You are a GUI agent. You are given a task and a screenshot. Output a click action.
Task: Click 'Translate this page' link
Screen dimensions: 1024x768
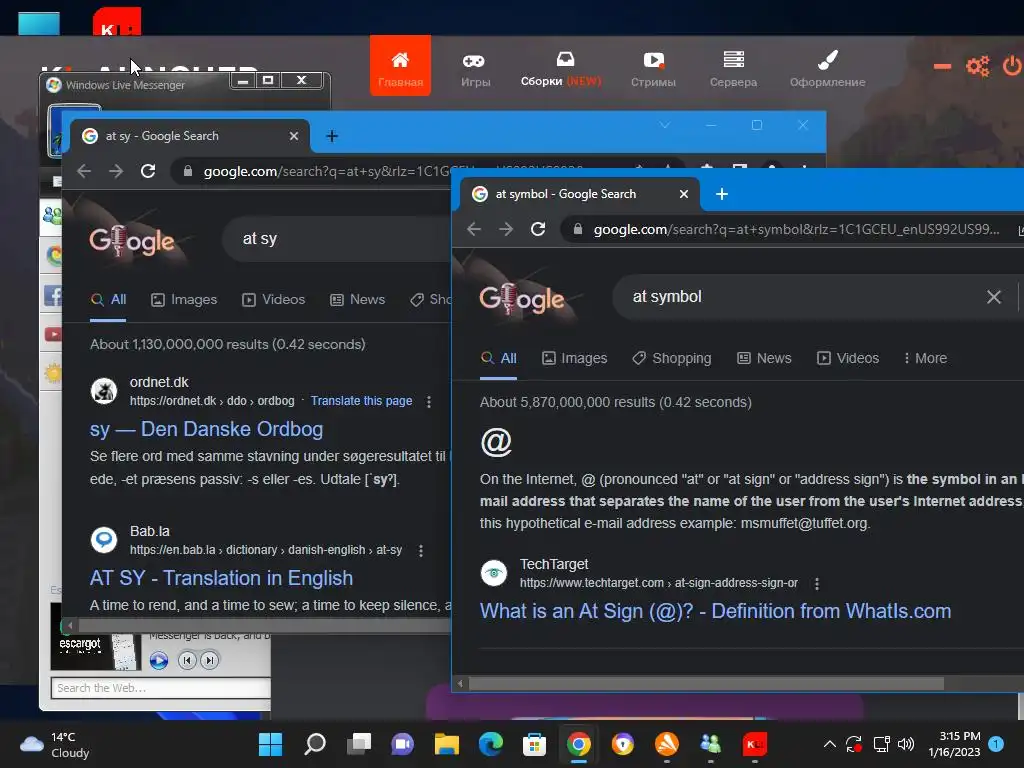coord(361,400)
